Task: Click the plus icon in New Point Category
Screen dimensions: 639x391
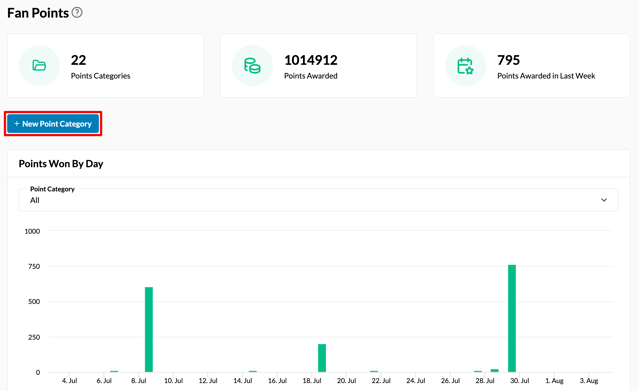Action: tap(17, 124)
